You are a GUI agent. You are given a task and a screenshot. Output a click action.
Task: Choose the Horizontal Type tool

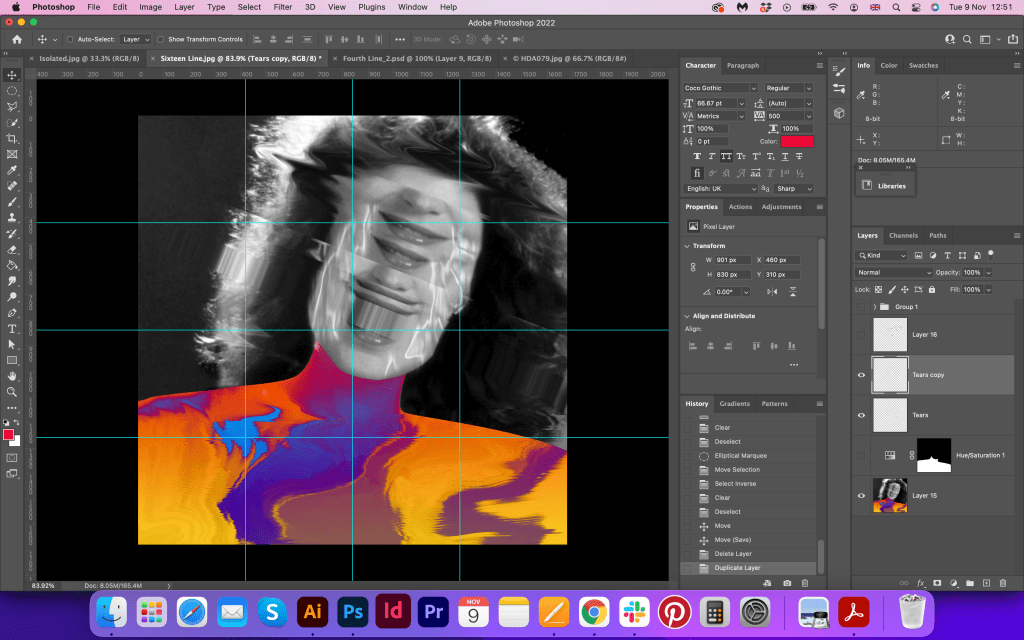click(12, 328)
